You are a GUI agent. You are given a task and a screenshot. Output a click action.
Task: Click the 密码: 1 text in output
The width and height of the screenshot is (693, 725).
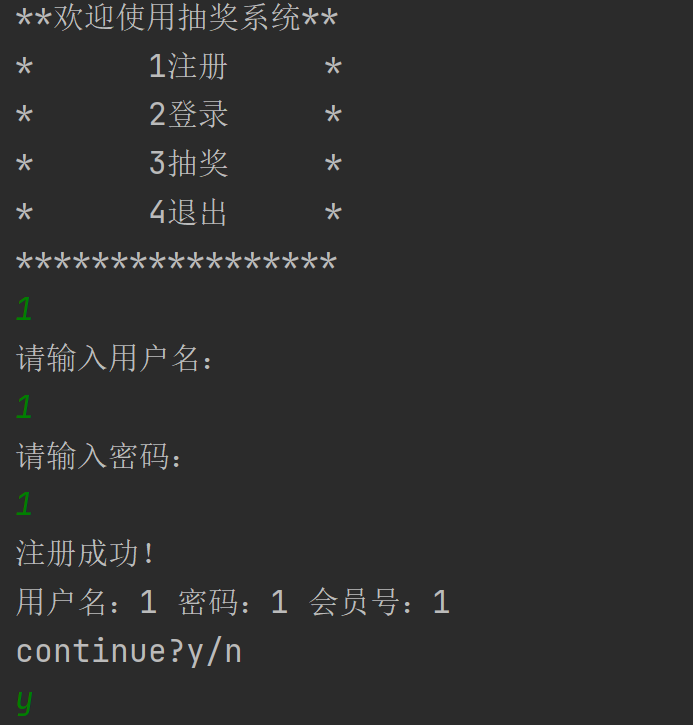pos(233,602)
